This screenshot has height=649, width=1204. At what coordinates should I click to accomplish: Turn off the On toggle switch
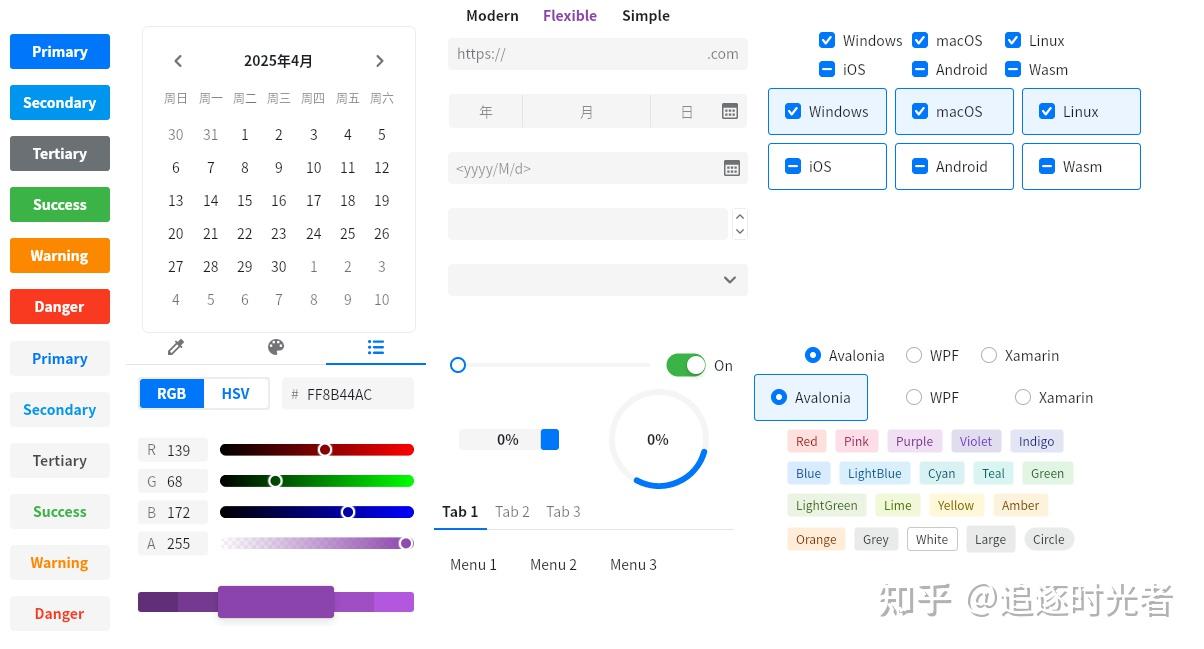point(686,365)
